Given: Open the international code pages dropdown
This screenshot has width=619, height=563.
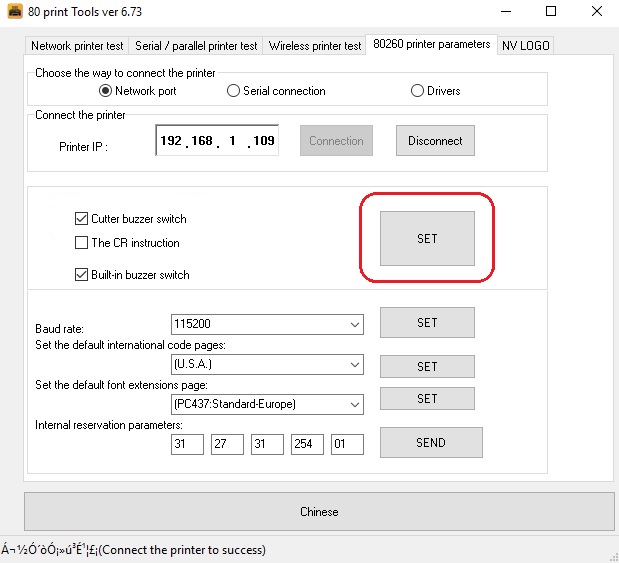Looking at the screenshot, I should (x=355, y=365).
